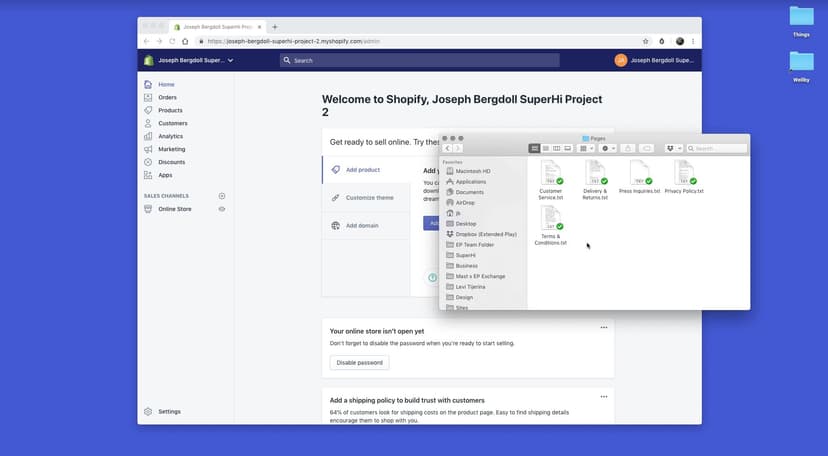Open the Analytics section
The width and height of the screenshot is (828, 456).
coord(170,136)
